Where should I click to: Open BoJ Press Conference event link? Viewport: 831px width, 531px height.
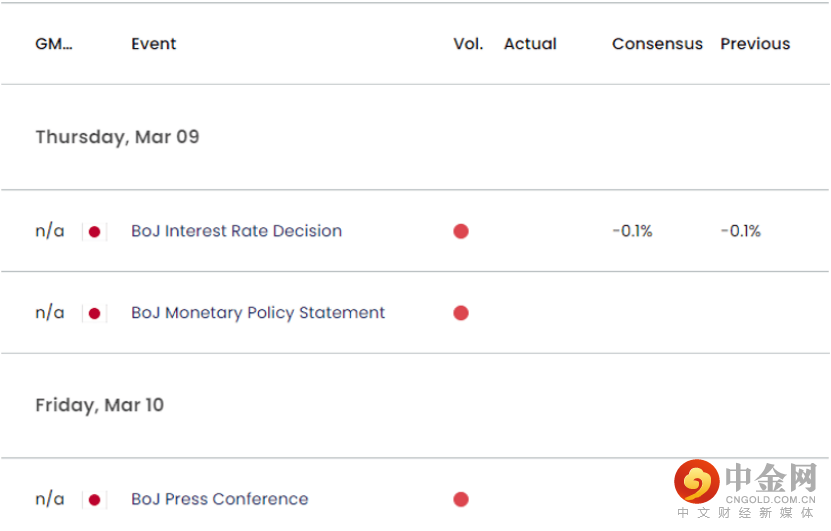click(x=219, y=499)
